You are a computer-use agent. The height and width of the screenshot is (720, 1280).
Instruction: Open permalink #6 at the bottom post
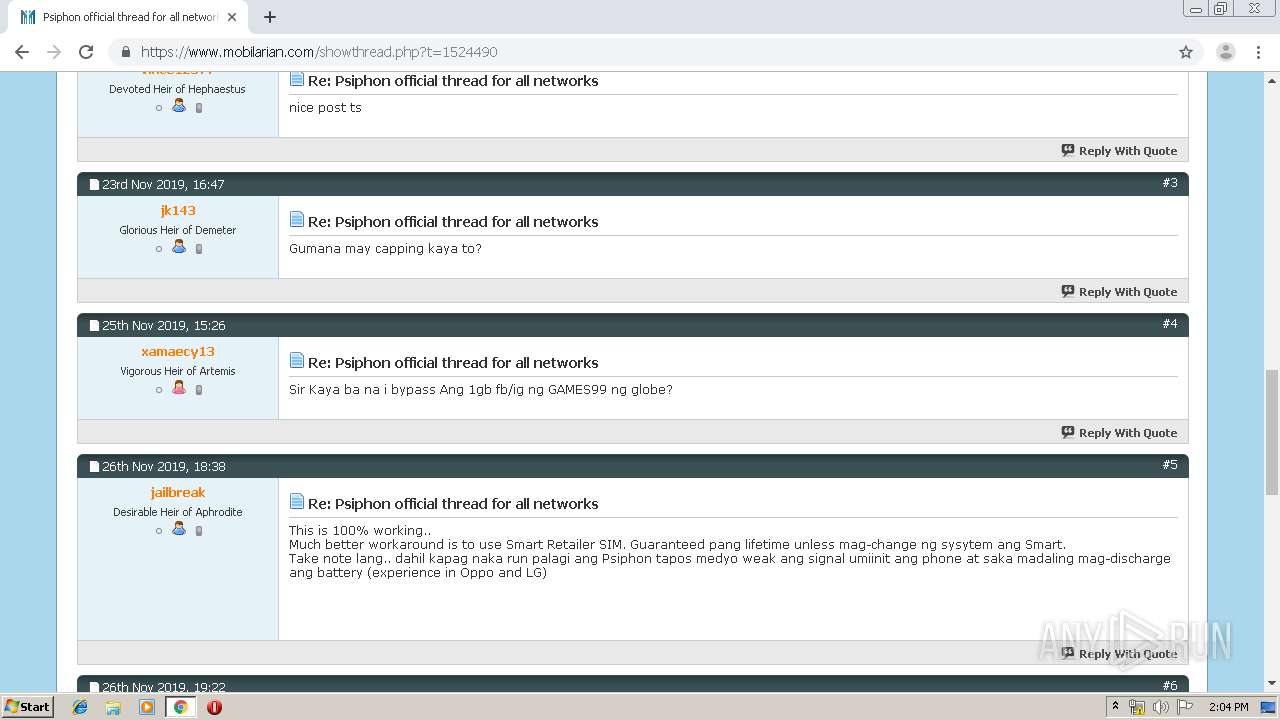[x=1170, y=686]
